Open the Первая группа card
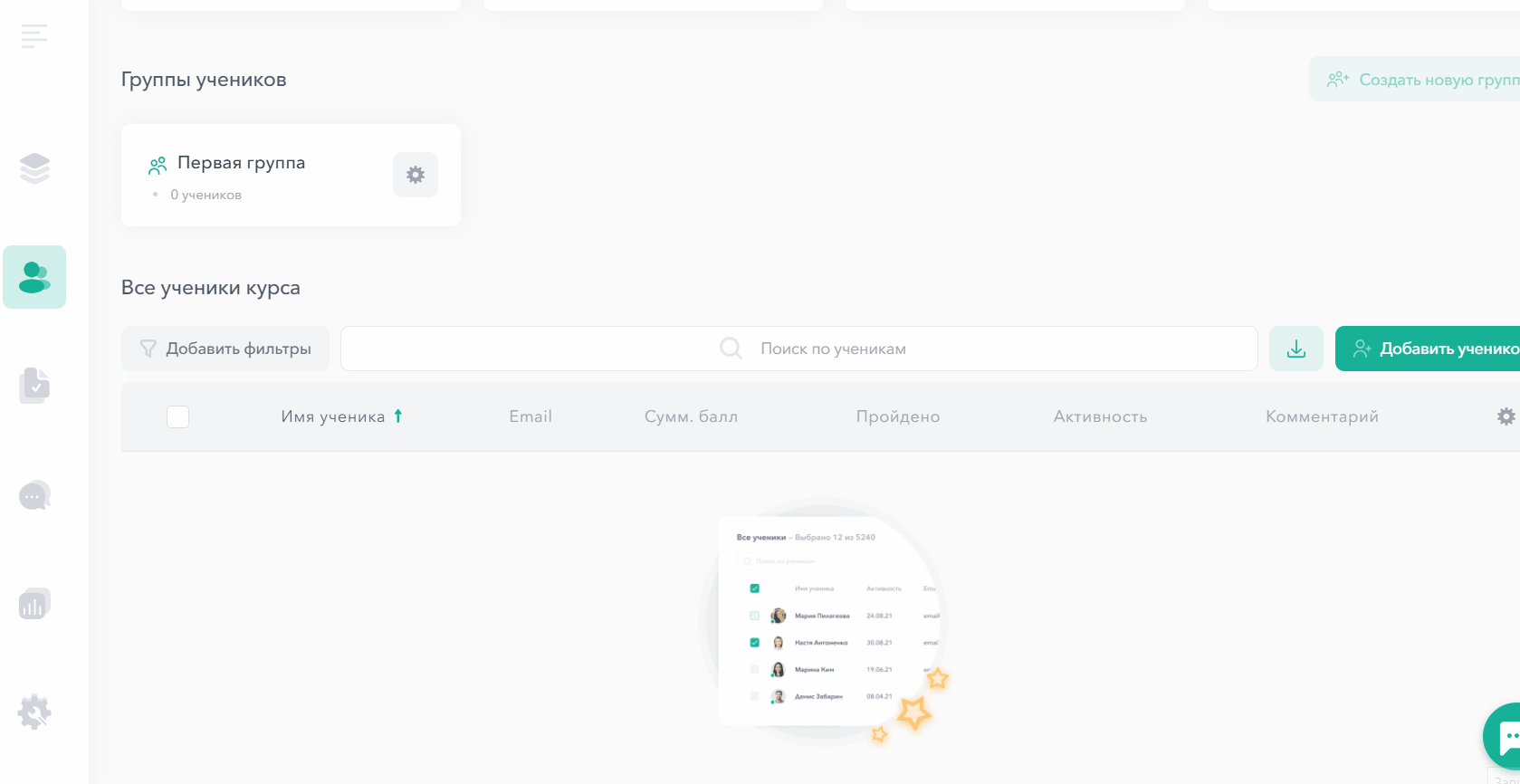Viewport: 1520px width, 784px height. [x=291, y=175]
